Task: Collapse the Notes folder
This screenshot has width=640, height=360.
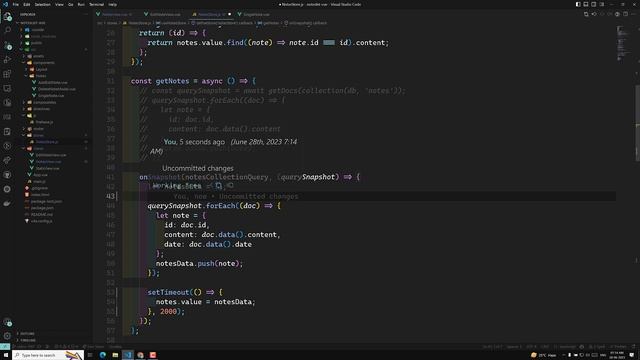Action: pyautogui.click(x=40, y=76)
